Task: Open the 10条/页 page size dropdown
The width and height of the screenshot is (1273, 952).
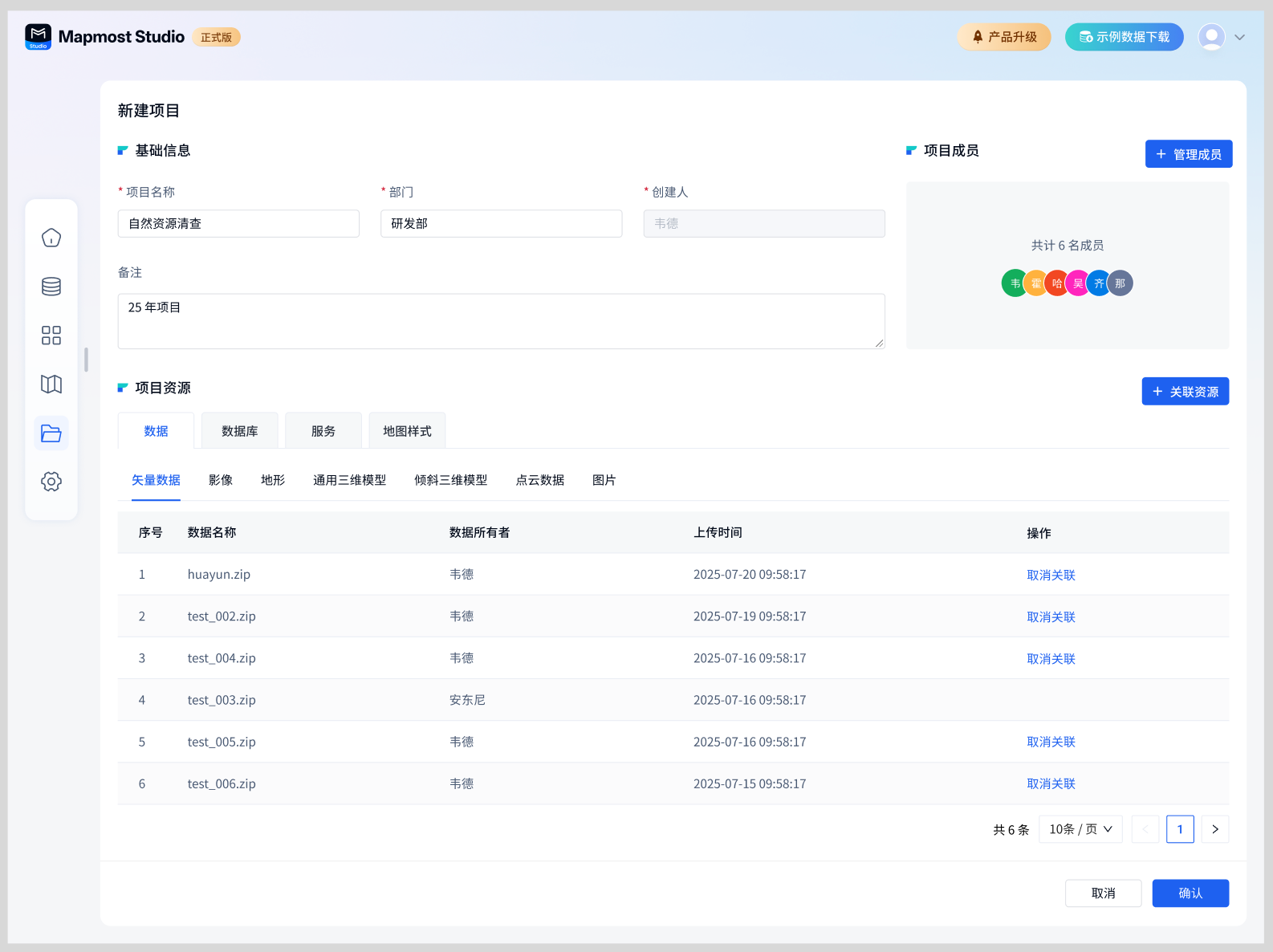Action: click(1080, 829)
